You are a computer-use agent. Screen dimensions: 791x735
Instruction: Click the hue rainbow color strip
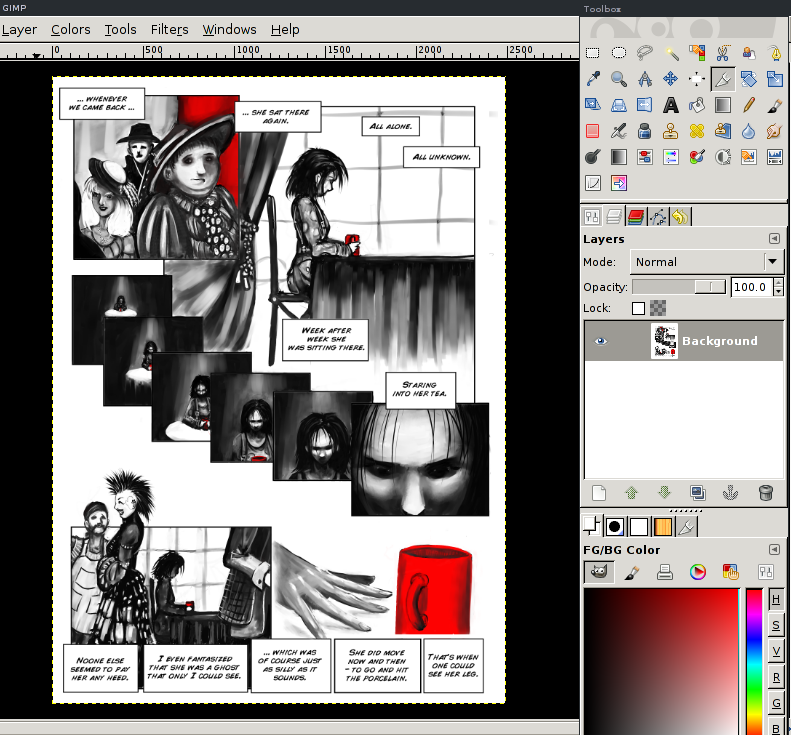[x=753, y=660]
